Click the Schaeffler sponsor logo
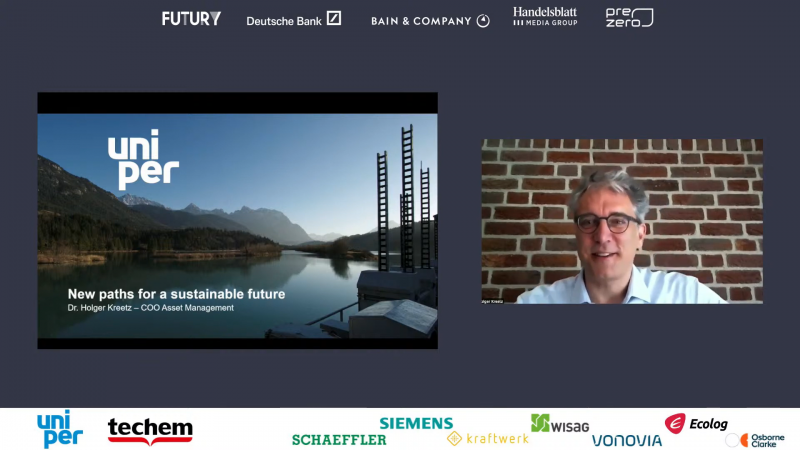This screenshot has width=800, height=450. [339, 440]
